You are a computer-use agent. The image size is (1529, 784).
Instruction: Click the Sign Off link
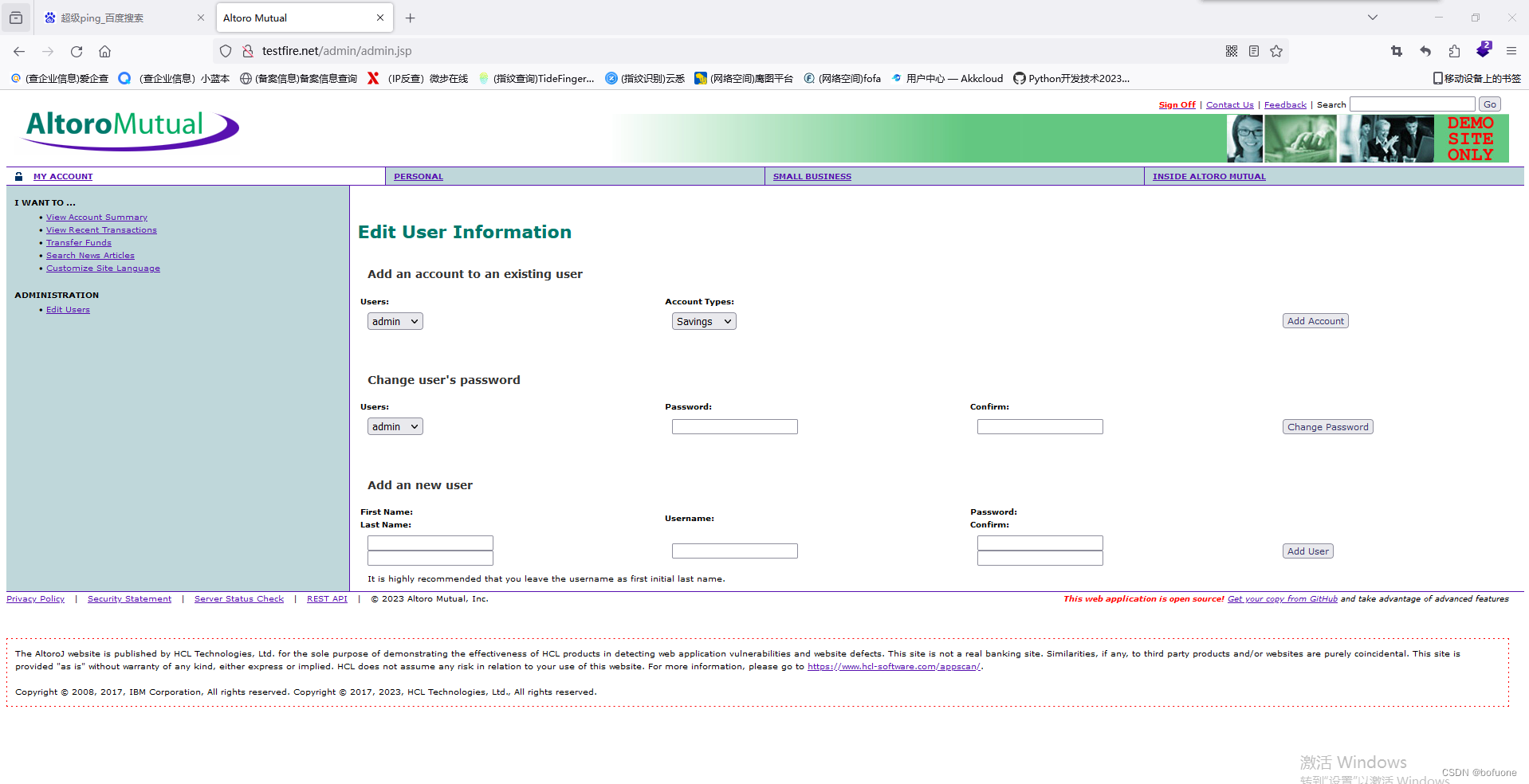click(x=1177, y=104)
